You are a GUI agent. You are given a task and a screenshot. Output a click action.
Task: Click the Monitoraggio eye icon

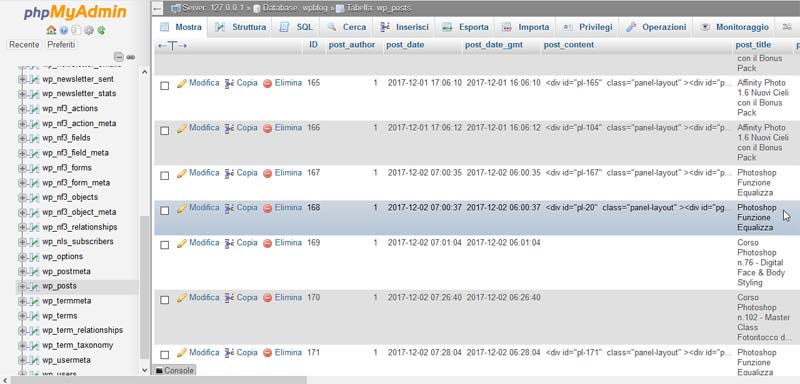705,28
